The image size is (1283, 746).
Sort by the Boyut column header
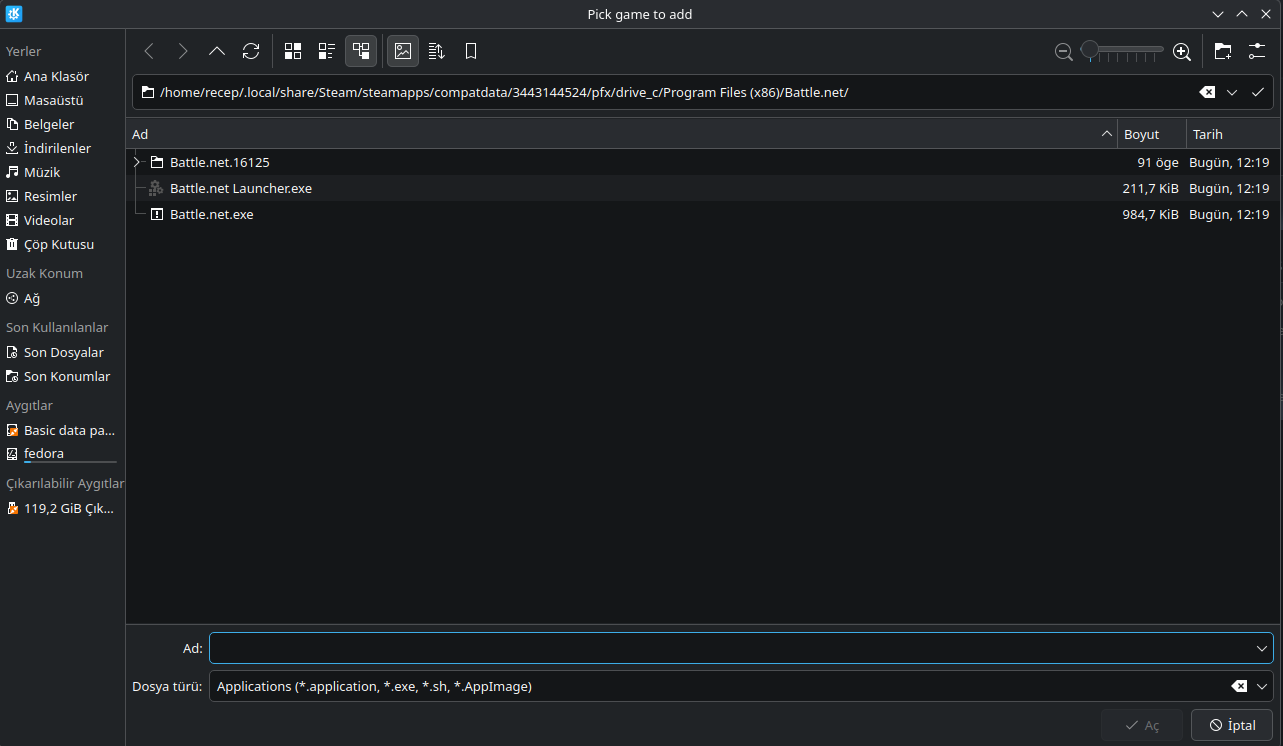click(x=1151, y=134)
